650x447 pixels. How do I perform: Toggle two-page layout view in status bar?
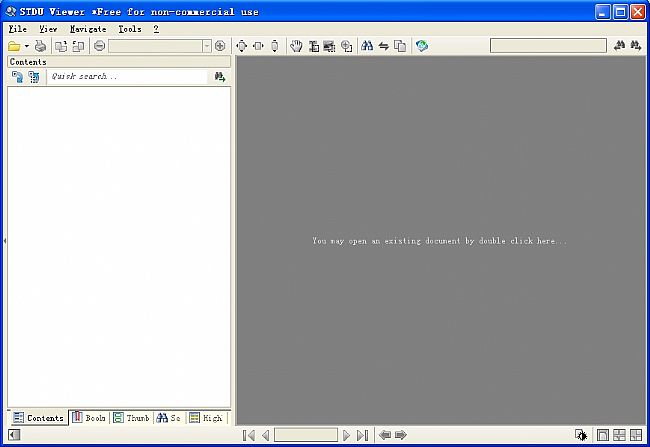pyautogui.click(x=619, y=435)
